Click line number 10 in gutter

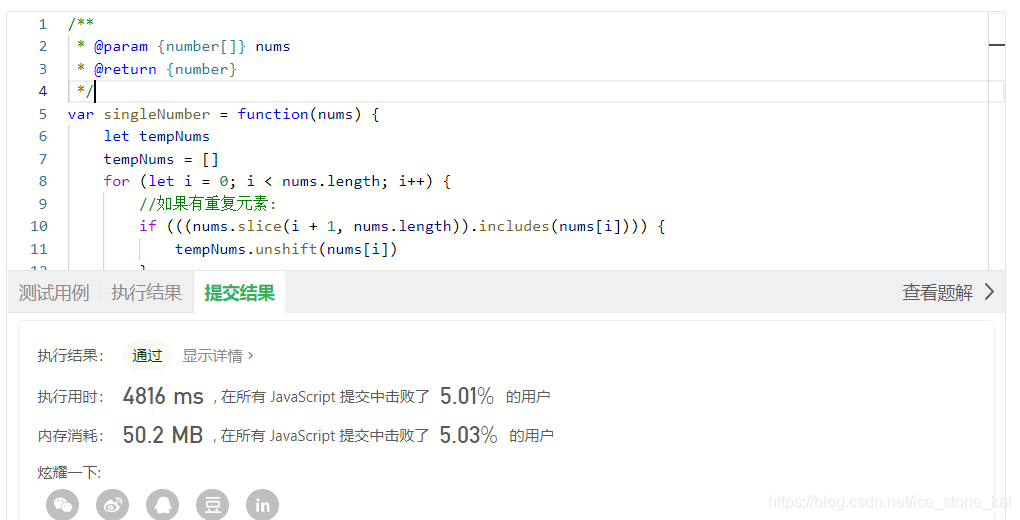coord(39,226)
